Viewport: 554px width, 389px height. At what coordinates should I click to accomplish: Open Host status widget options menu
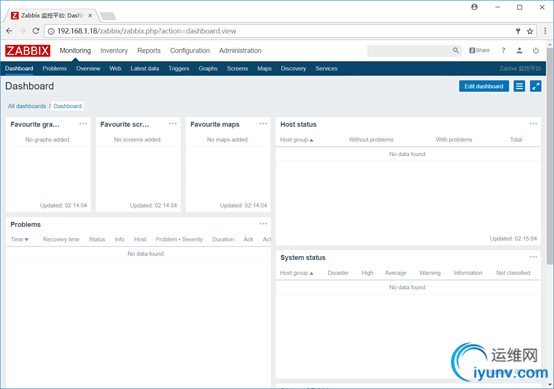(533, 124)
